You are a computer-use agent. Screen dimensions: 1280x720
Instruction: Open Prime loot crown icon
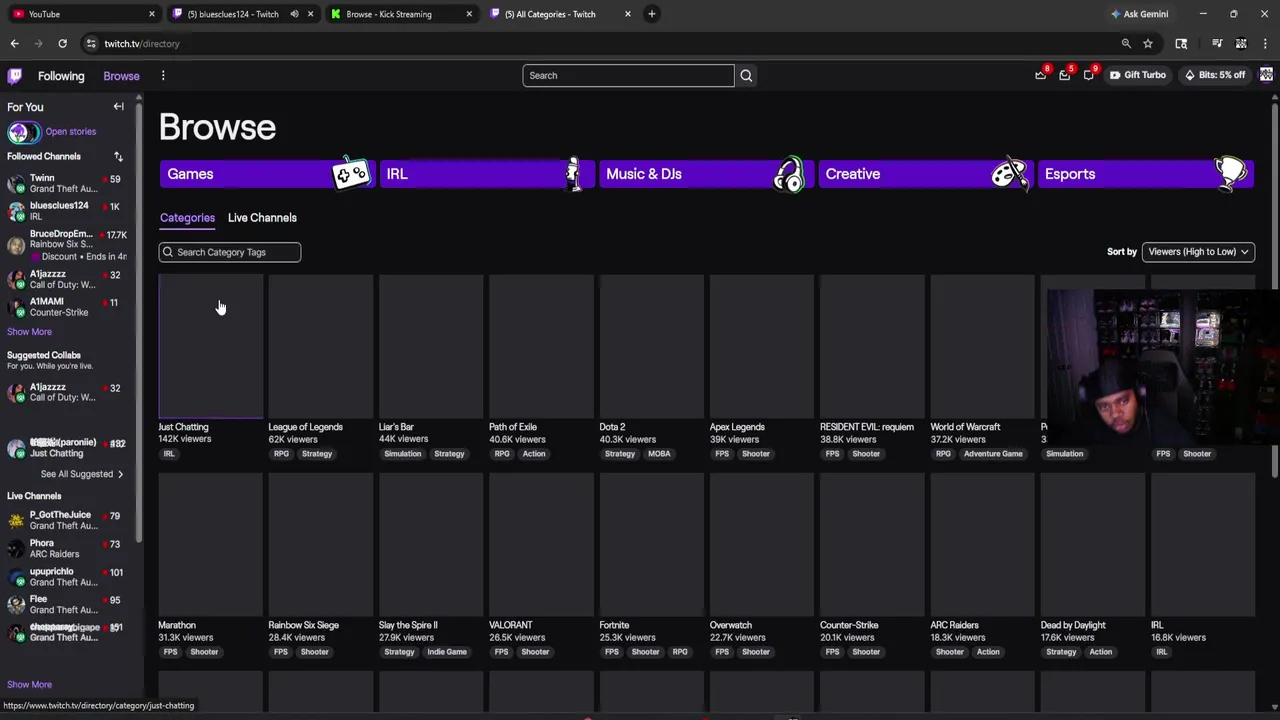[x=1041, y=75]
